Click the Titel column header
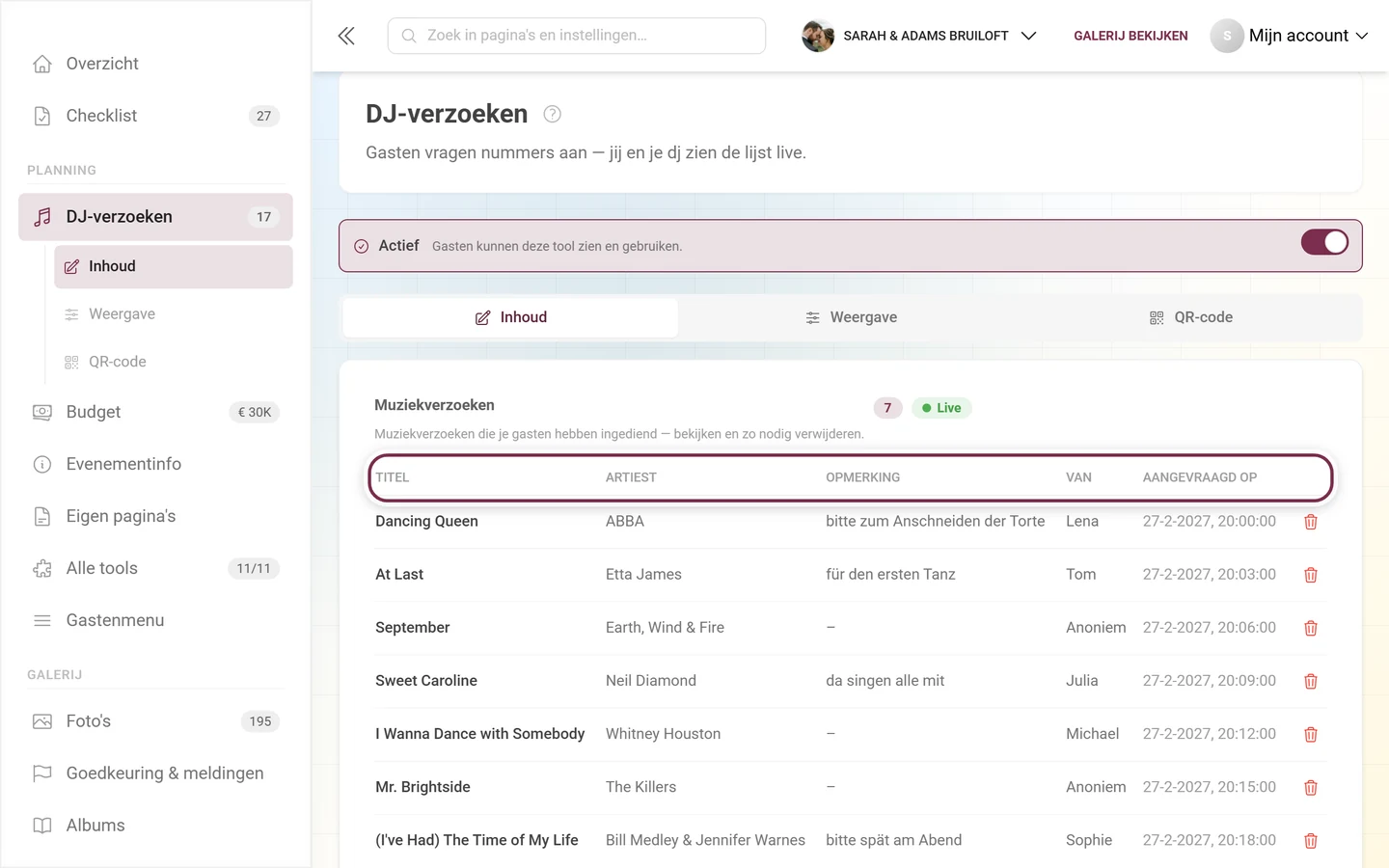This screenshot has width=1389, height=868. (393, 477)
